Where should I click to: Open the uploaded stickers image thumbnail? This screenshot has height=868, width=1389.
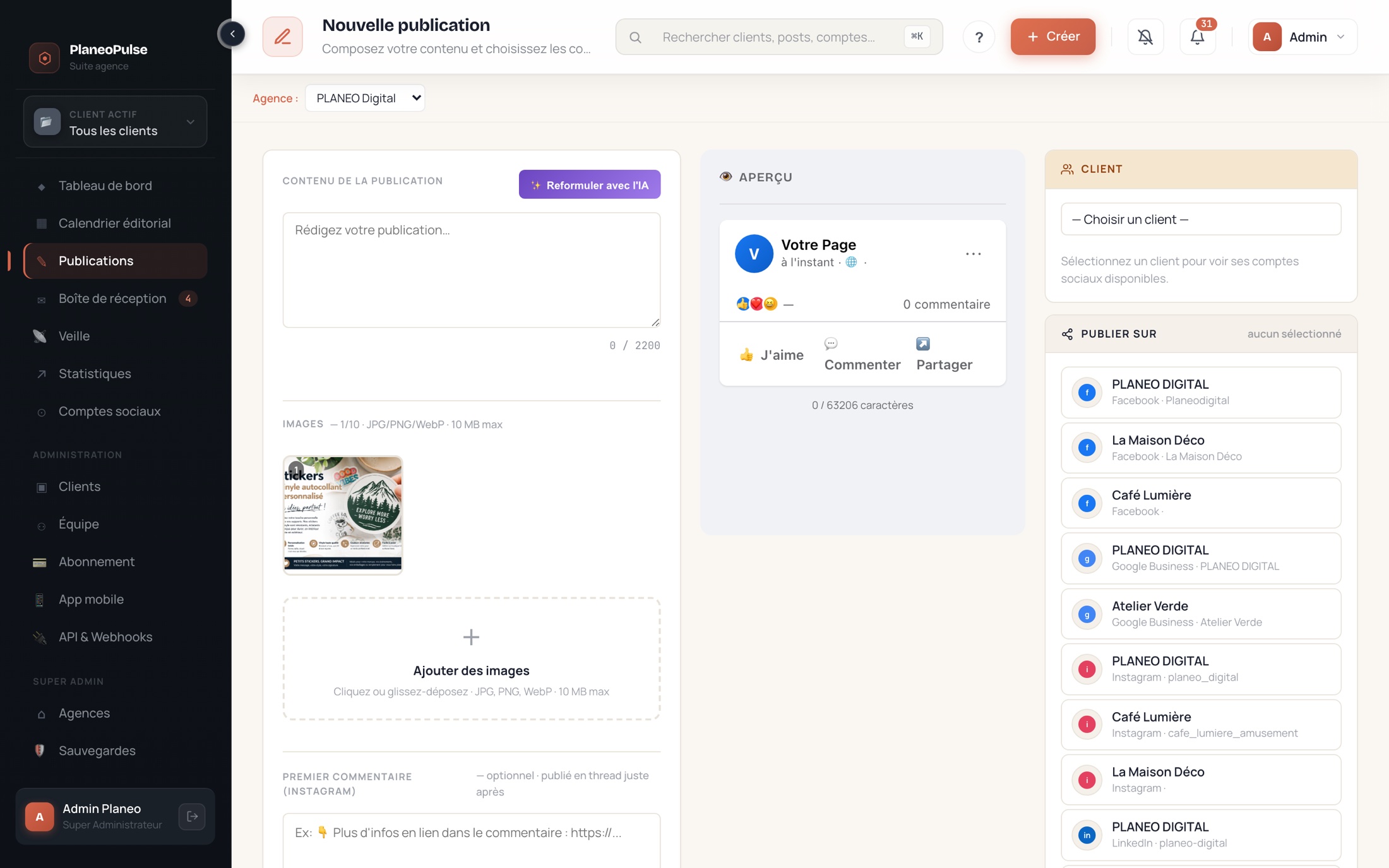343,515
